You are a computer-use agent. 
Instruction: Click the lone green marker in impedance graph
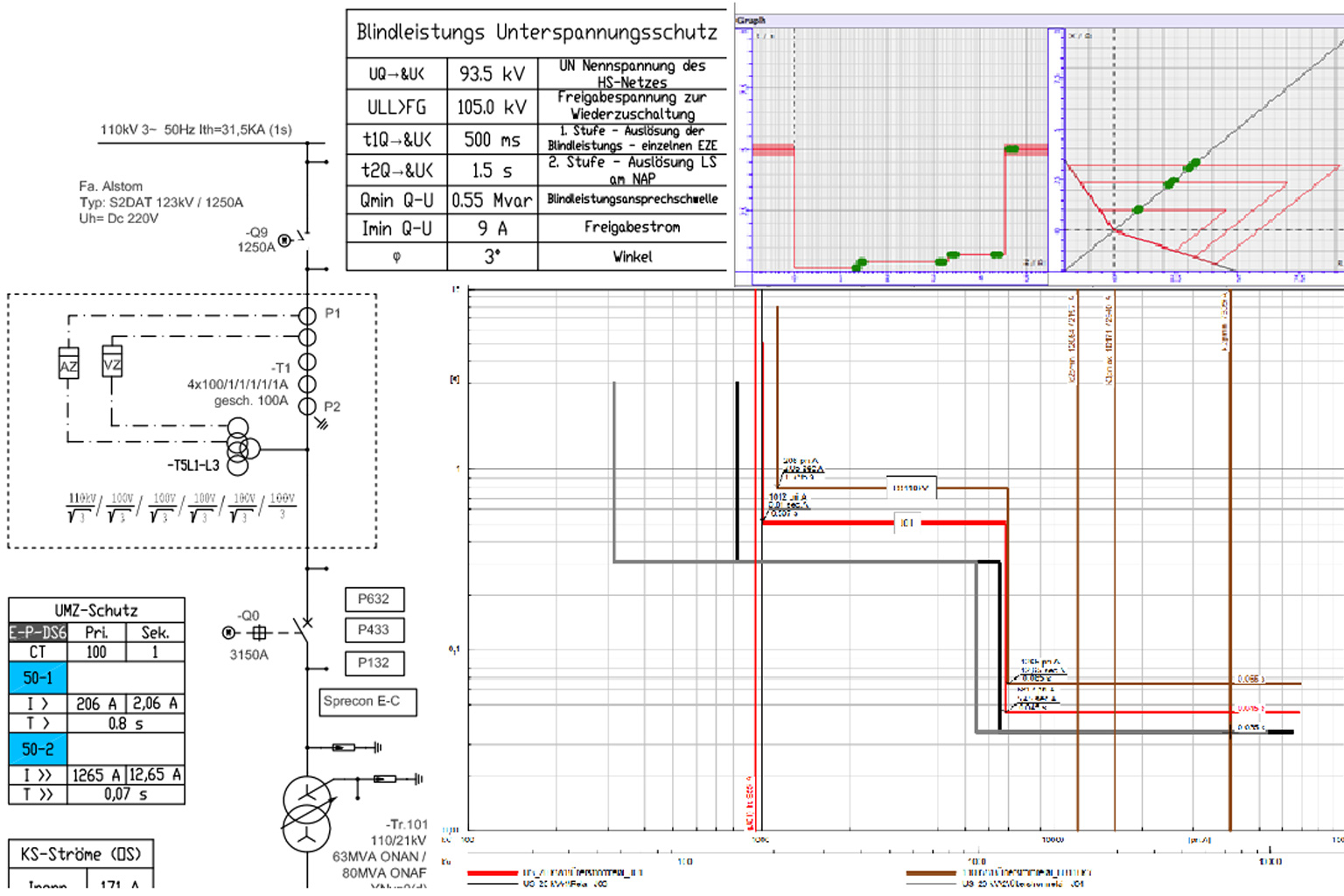[x=1137, y=209]
